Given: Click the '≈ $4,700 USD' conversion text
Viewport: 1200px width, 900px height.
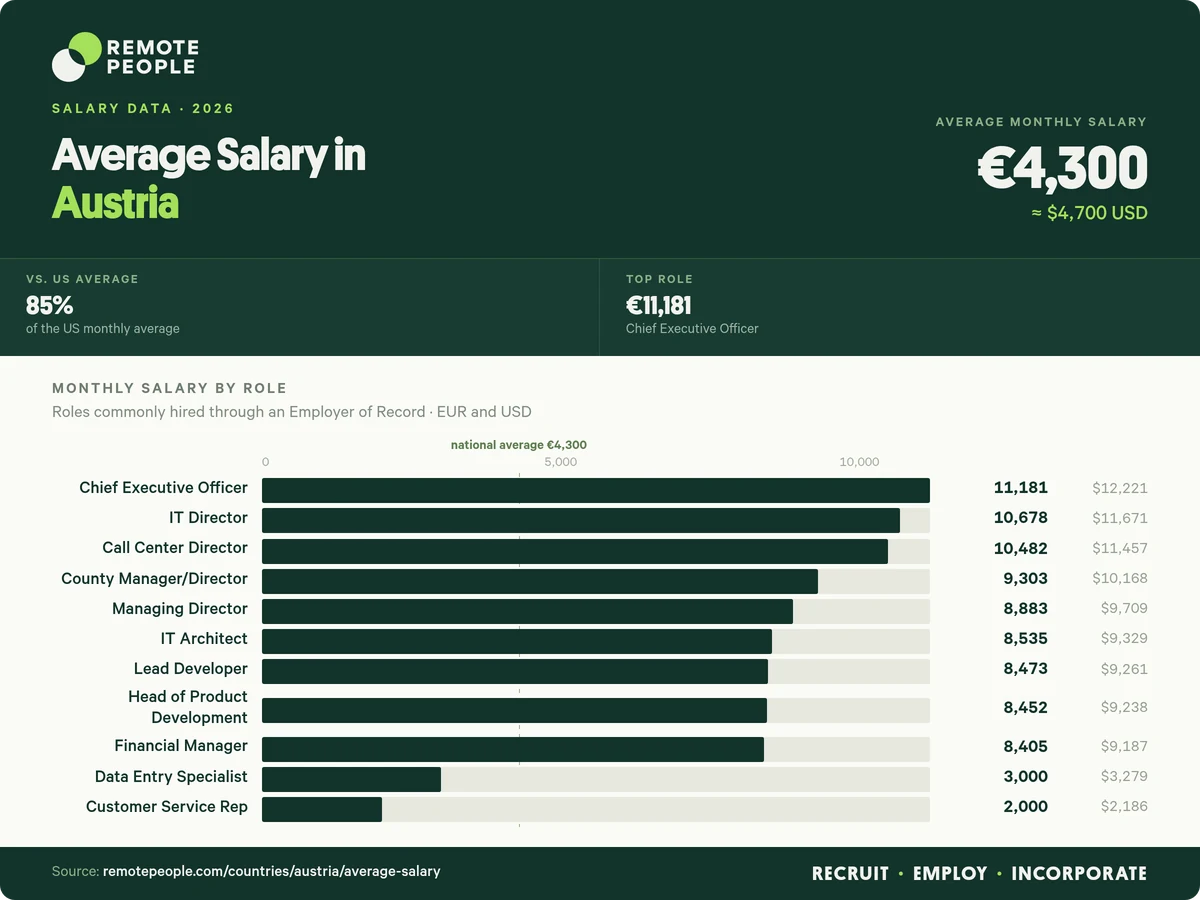Looking at the screenshot, I should tap(1089, 213).
